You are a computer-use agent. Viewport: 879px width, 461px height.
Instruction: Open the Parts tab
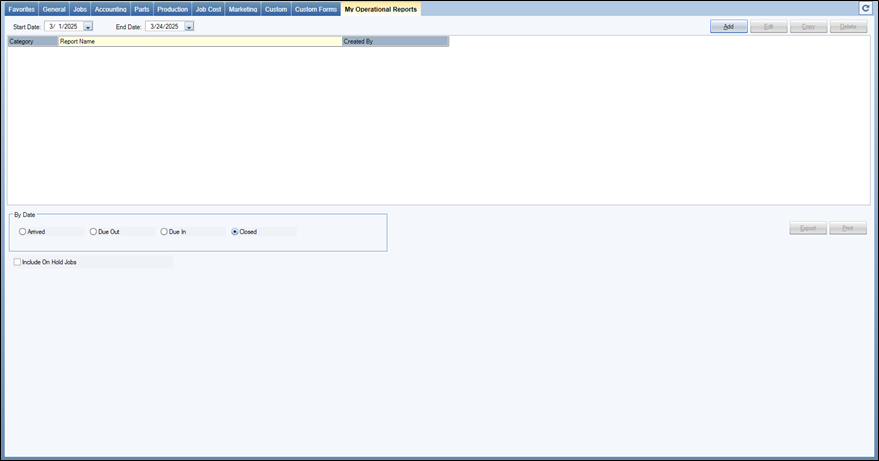(x=142, y=9)
